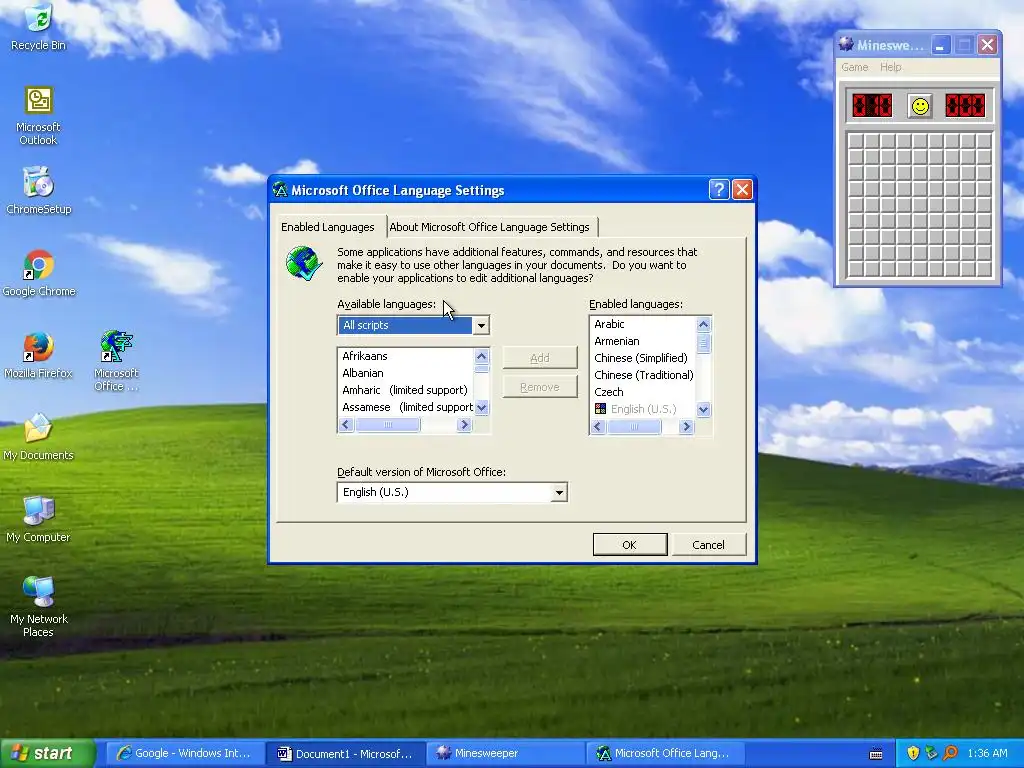Click the down arrow of the Enabled languages scrollbar
Viewport: 1024px width, 768px height.
click(703, 409)
